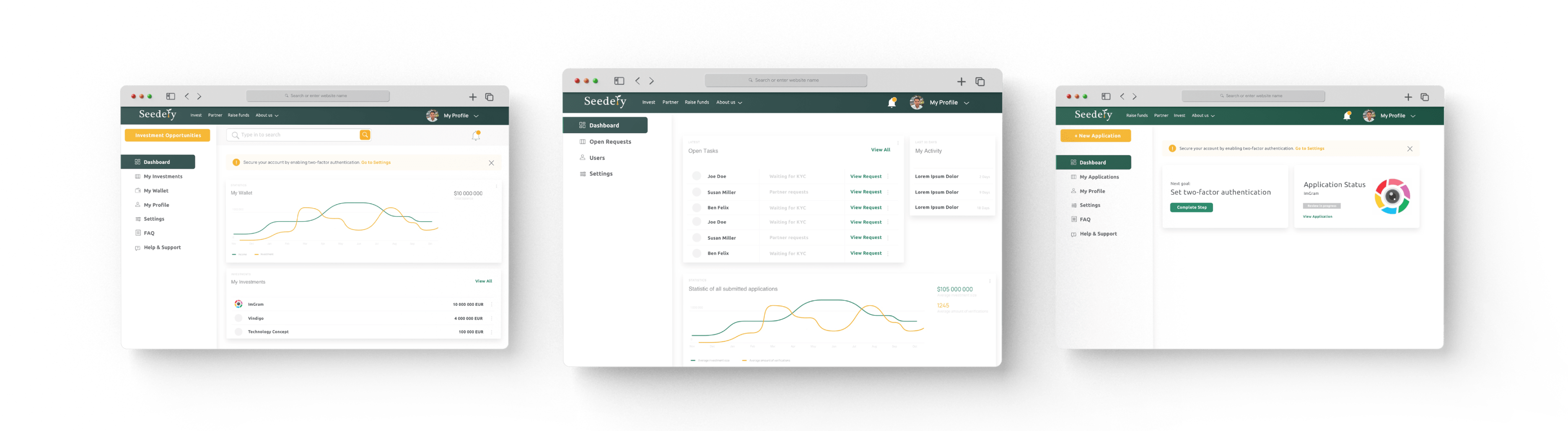Select My Investments in the sidebar
1568x431 pixels.
163,177
